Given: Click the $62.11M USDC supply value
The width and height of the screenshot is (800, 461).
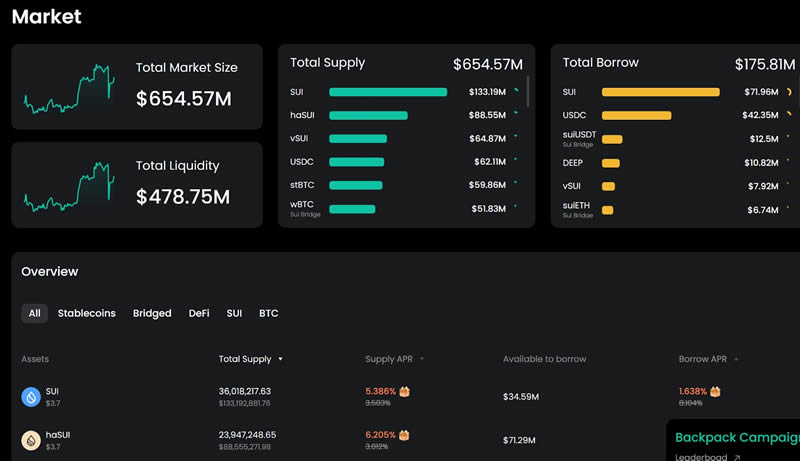Looking at the screenshot, I should 490,162.
